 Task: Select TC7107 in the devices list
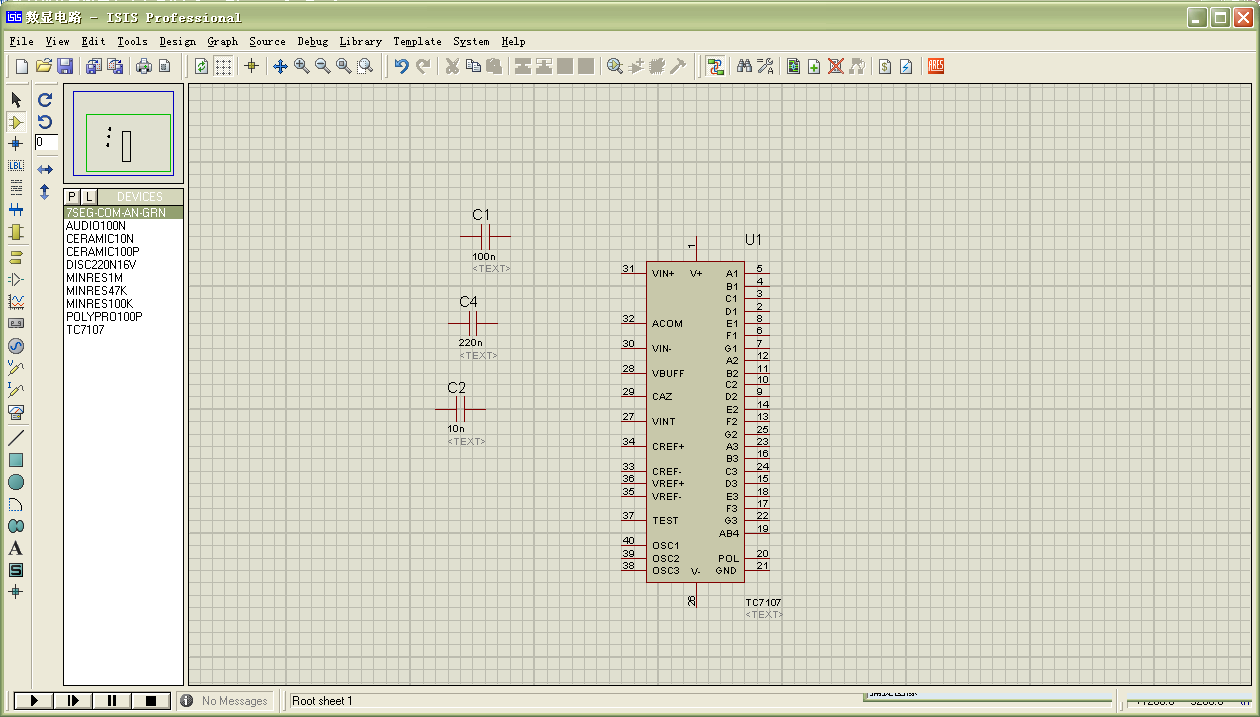pyautogui.click(x=85, y=330)
